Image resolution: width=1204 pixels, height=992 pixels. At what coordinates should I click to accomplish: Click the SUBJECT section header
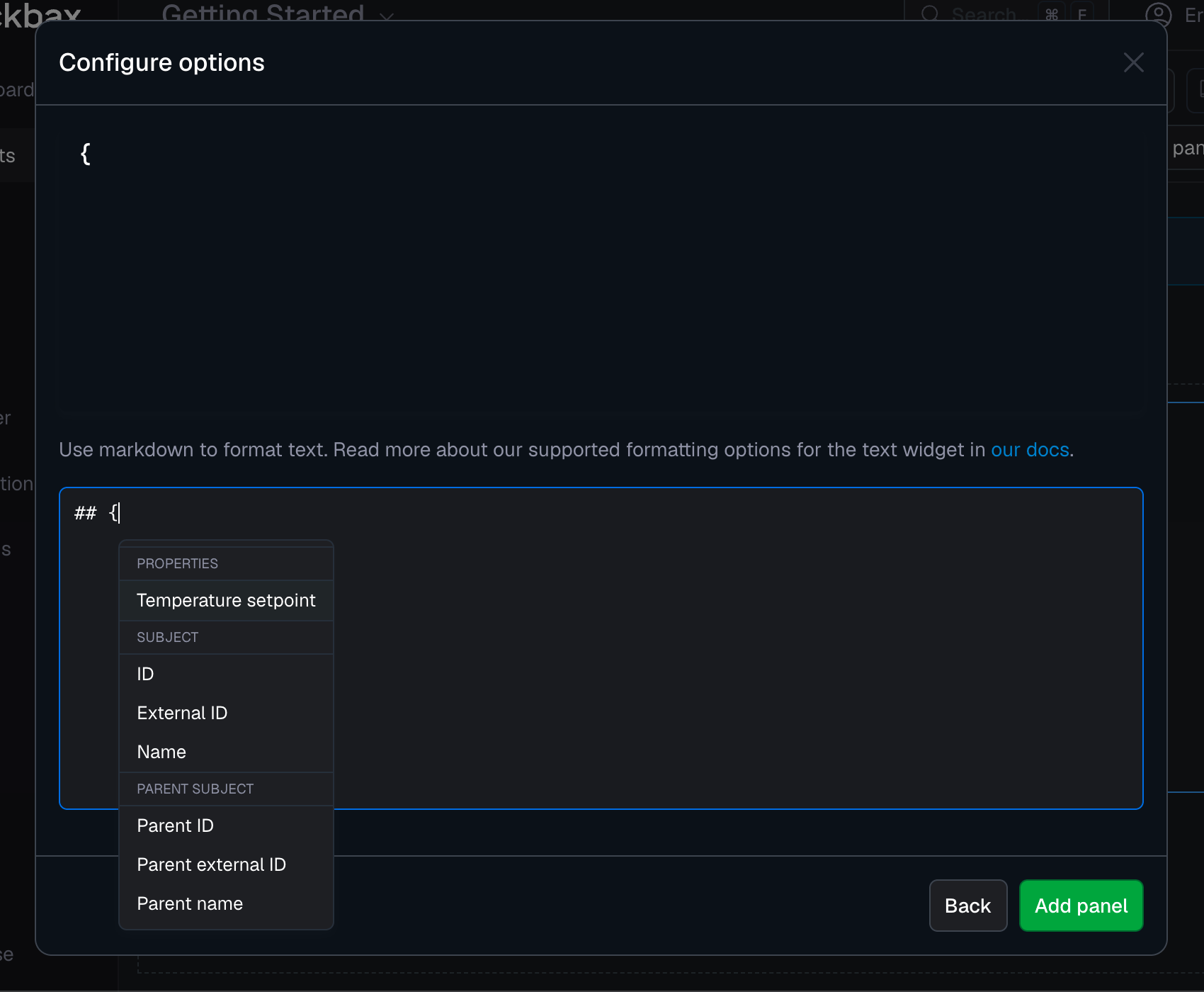[x=226, y=637]
